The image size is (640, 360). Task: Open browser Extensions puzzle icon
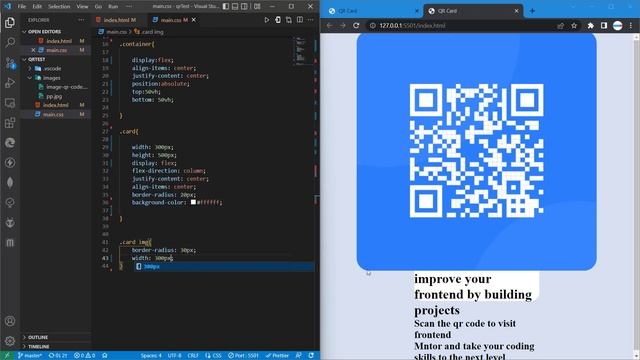[591, 26]
